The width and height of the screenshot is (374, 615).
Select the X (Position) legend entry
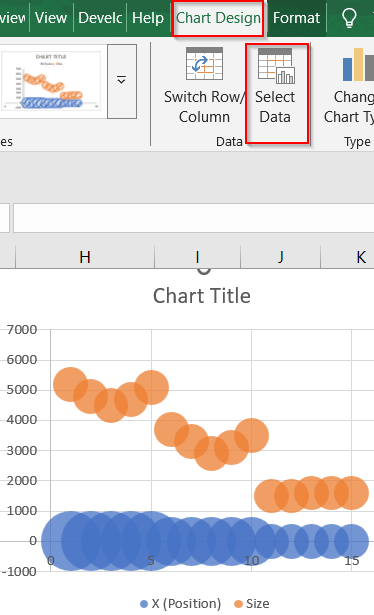coord(181,604)
